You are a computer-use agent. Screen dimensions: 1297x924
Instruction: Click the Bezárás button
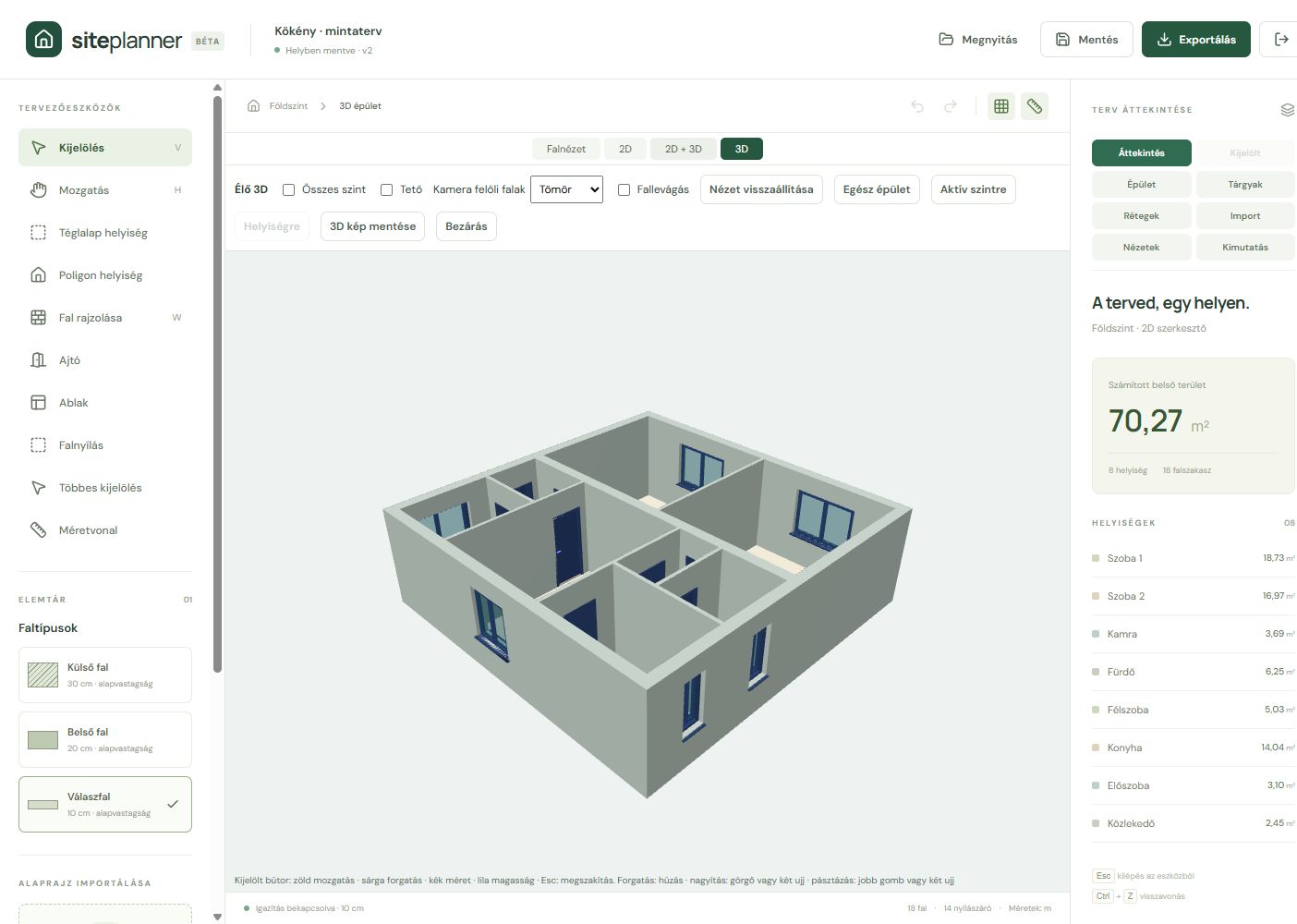(x=467, y=226)
